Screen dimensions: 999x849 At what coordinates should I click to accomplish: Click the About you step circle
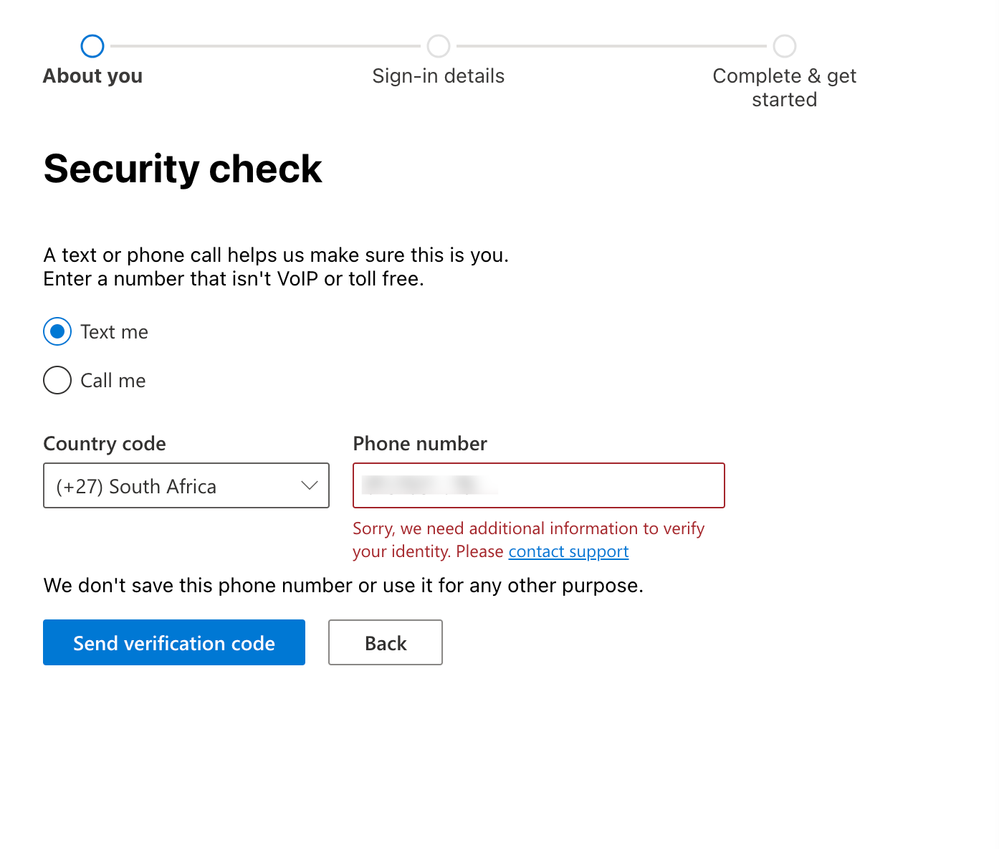tap(92, 46)
